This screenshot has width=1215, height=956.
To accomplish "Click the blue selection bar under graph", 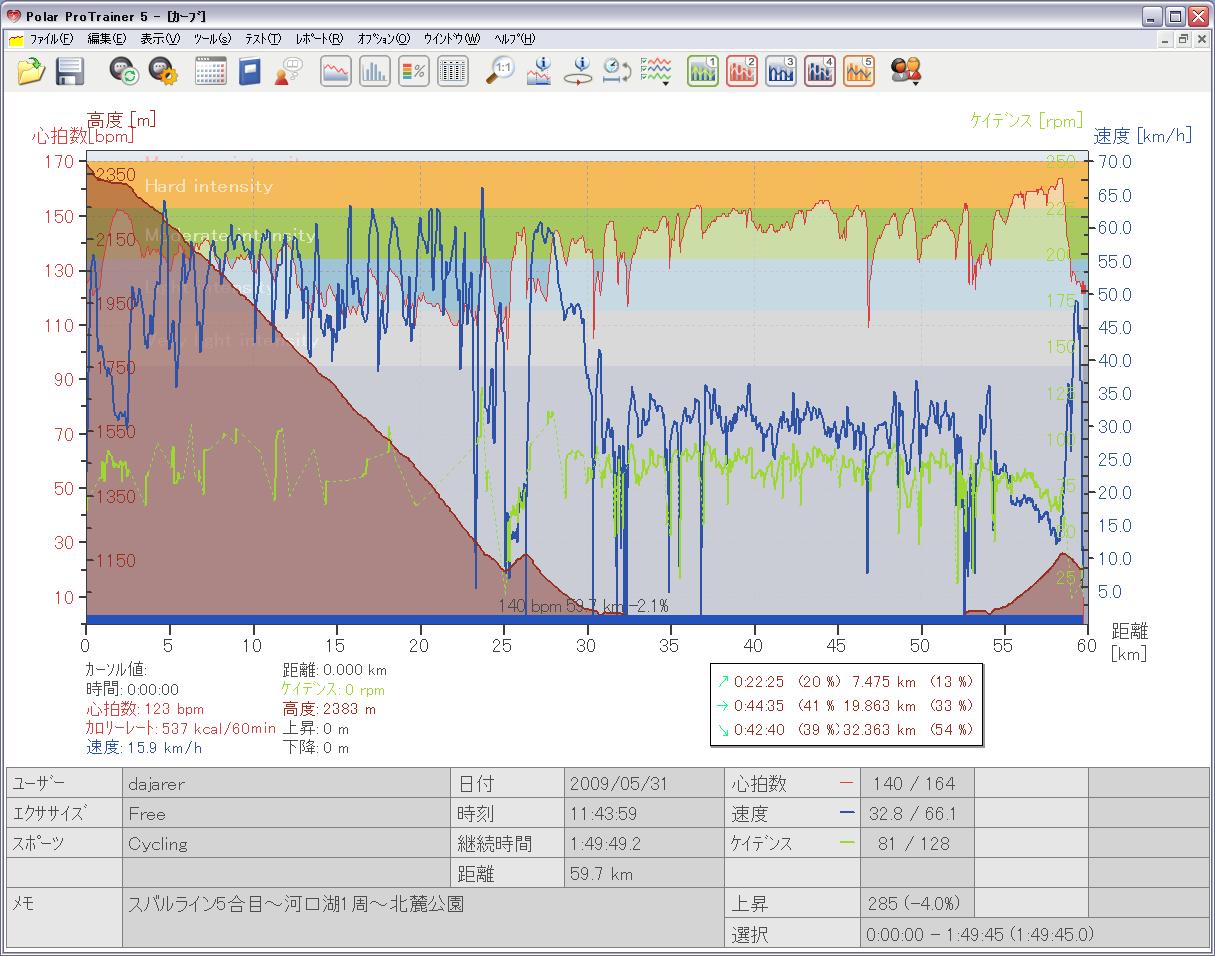I will 585,620.
